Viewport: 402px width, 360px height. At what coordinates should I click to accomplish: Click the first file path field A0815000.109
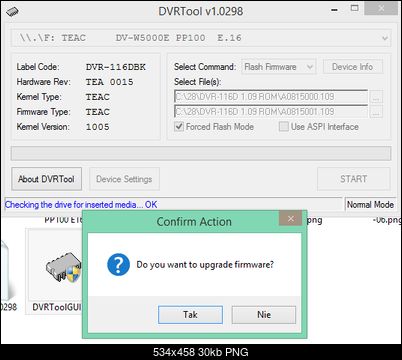click(271, 97)
